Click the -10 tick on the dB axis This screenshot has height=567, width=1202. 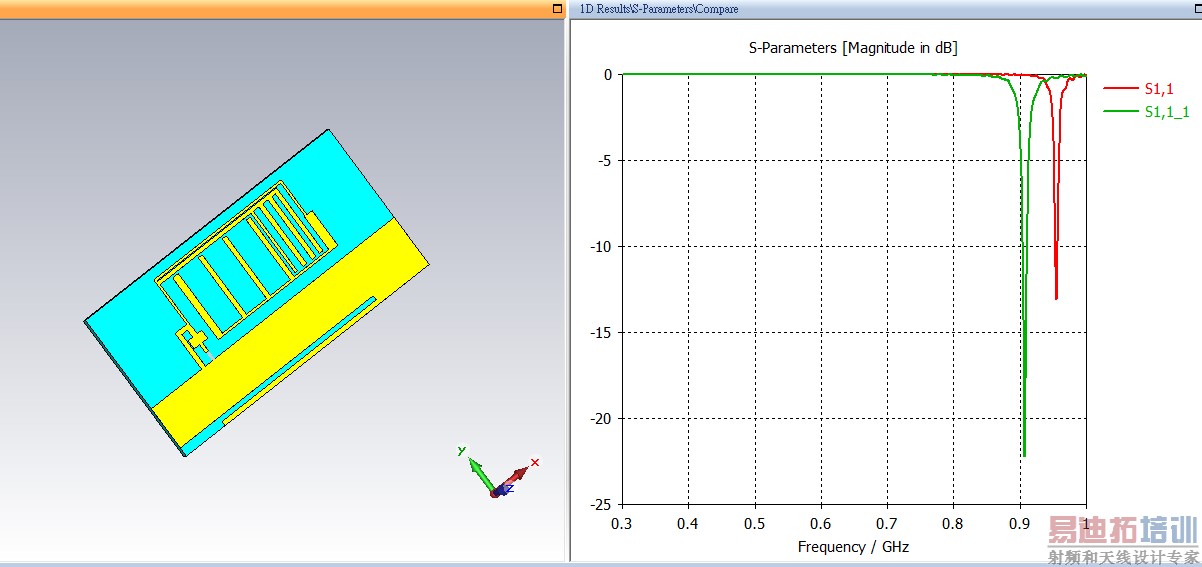click(600, 247)
